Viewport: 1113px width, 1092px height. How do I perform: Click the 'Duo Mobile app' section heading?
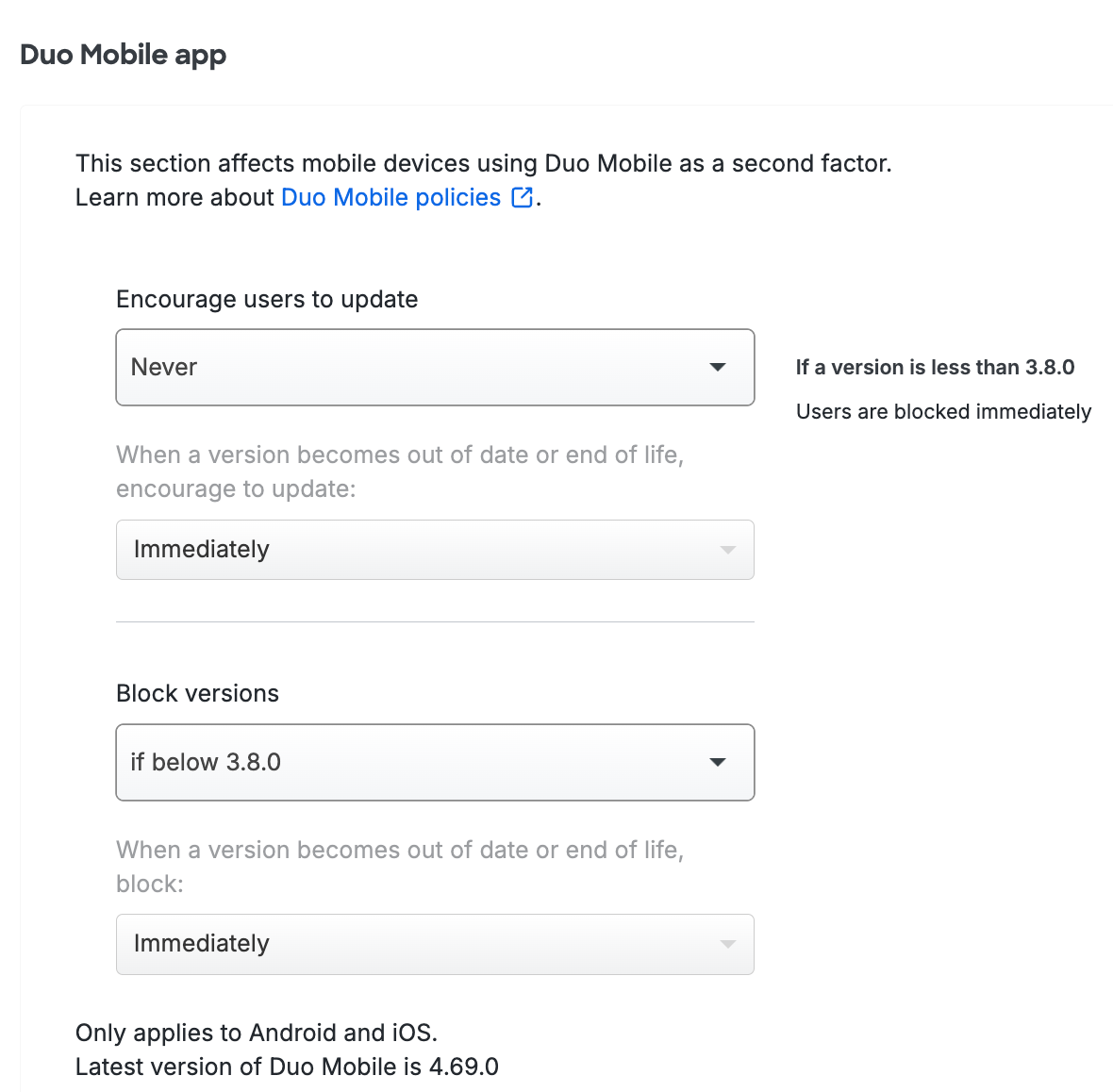click(x=123, y=55)
